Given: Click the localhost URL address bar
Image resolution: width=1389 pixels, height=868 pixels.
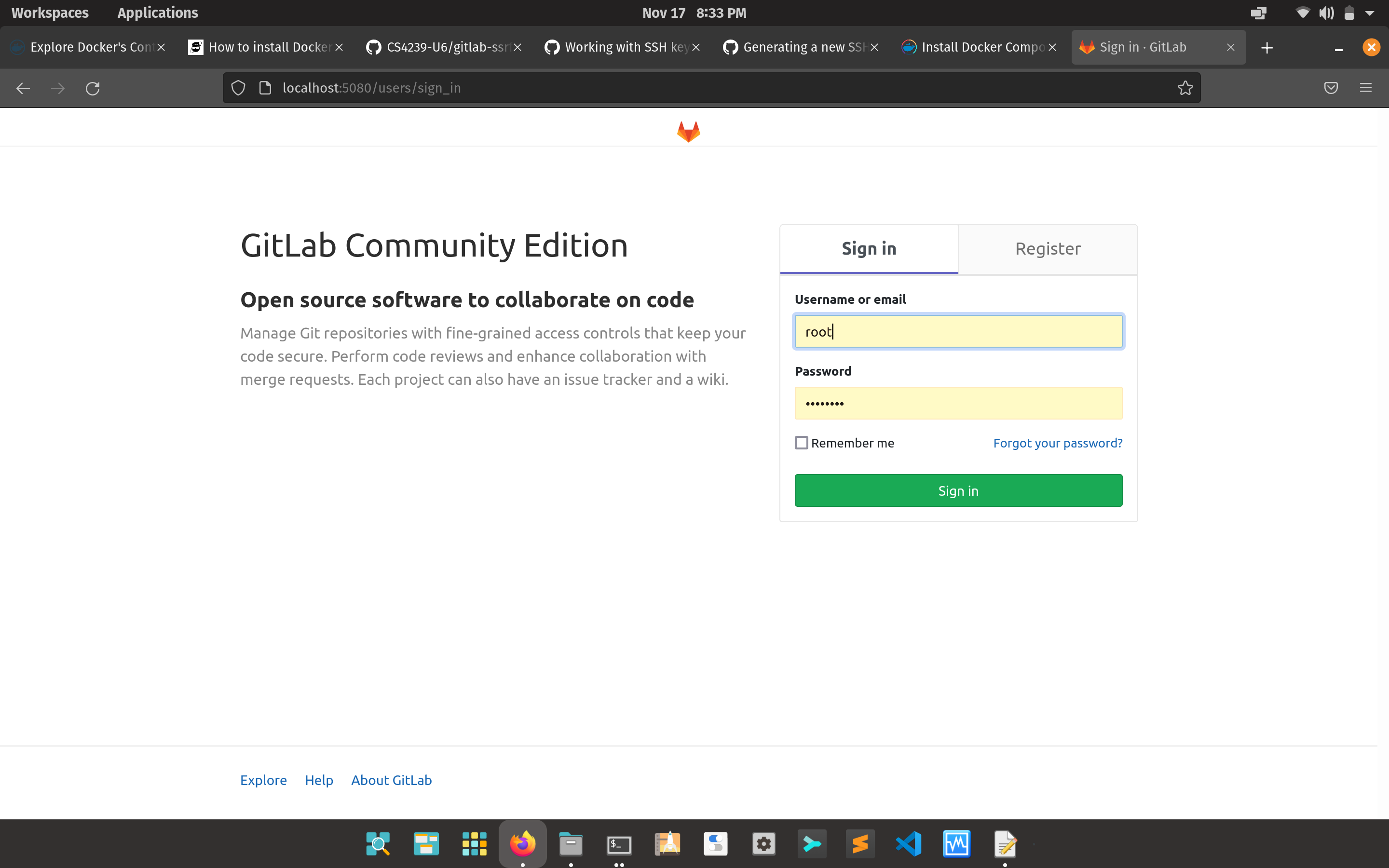Looking at the screenshot, I should [x=712, y=88].
